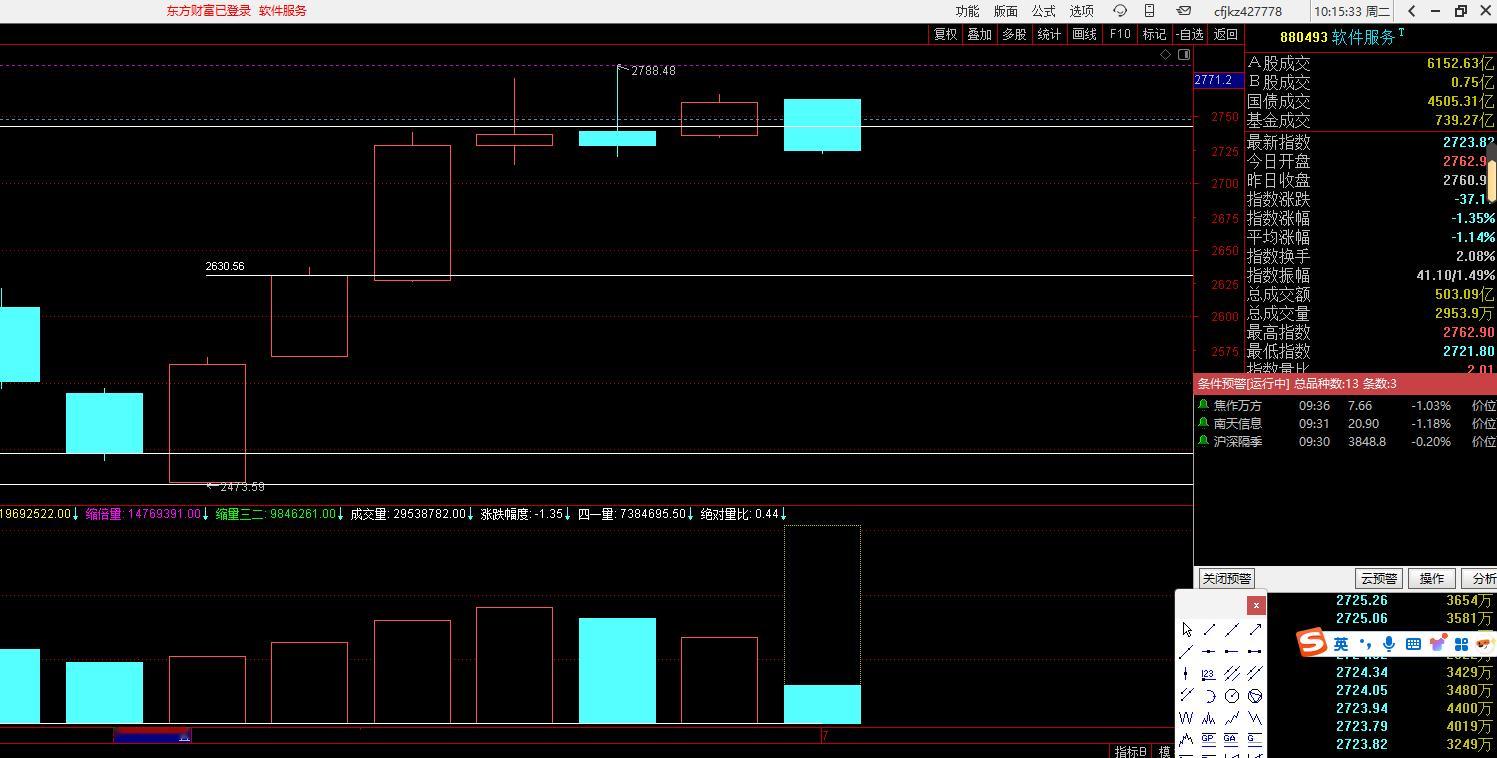The width and height of the screenshot is (1497, 758).
Task: Click stock code 880493 软件服务 title
Action: click(1342, 37)
